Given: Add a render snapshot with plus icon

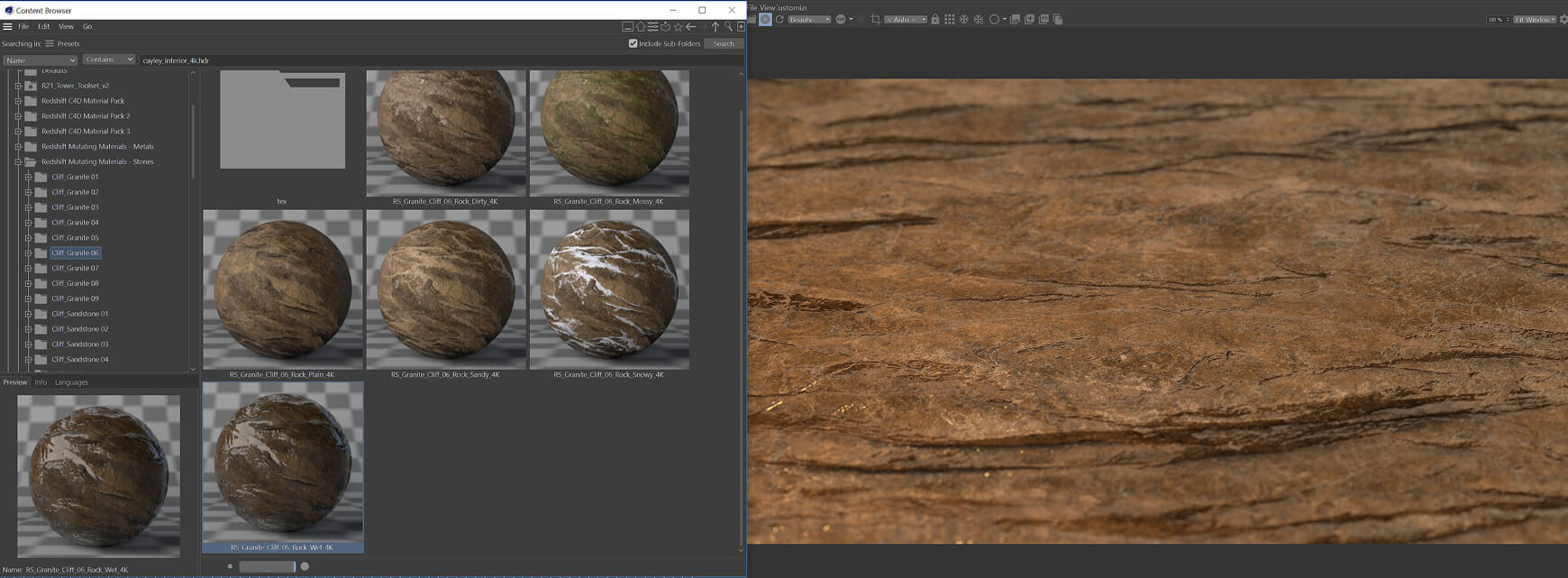Looking at the screenshot, I should click(x=1029, y=19).
